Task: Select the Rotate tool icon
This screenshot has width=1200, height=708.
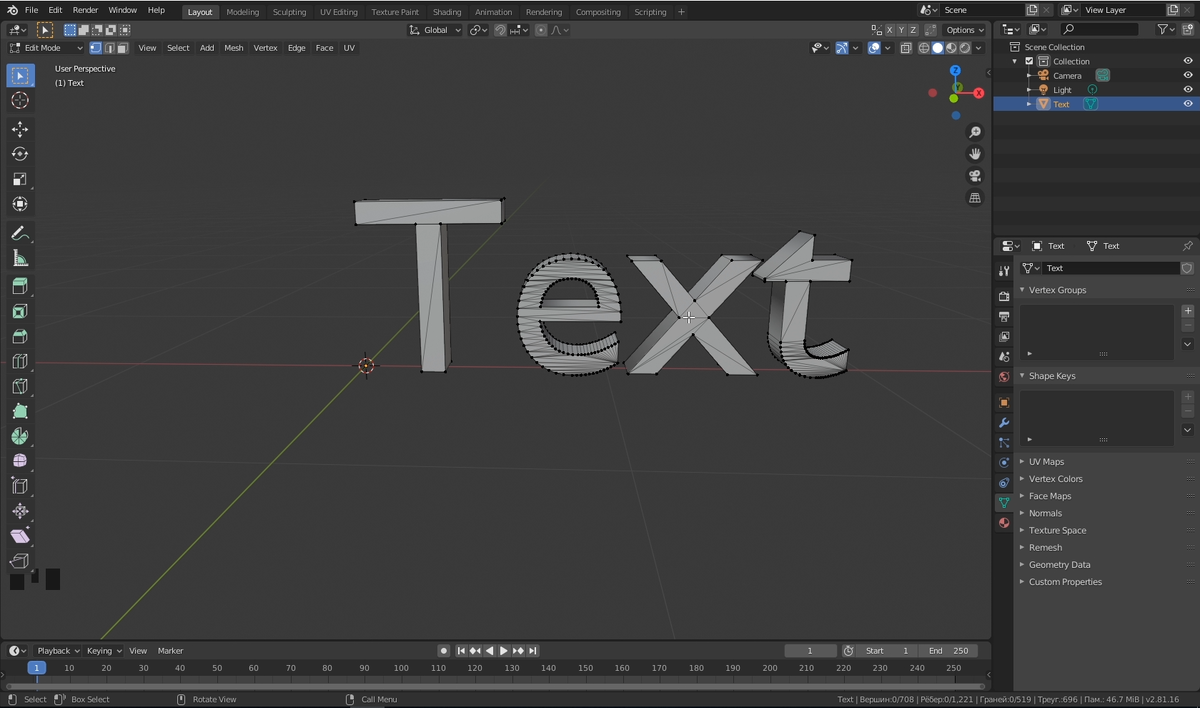Action: [20, 154]
